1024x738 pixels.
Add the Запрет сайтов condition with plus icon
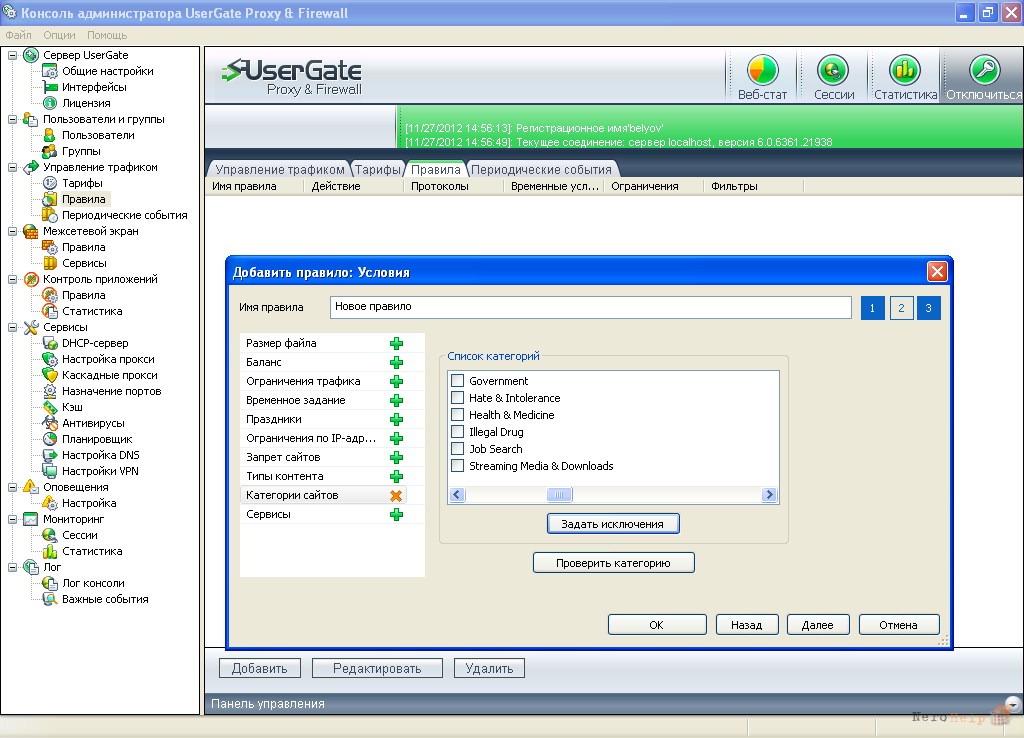[x=396, y=457]
